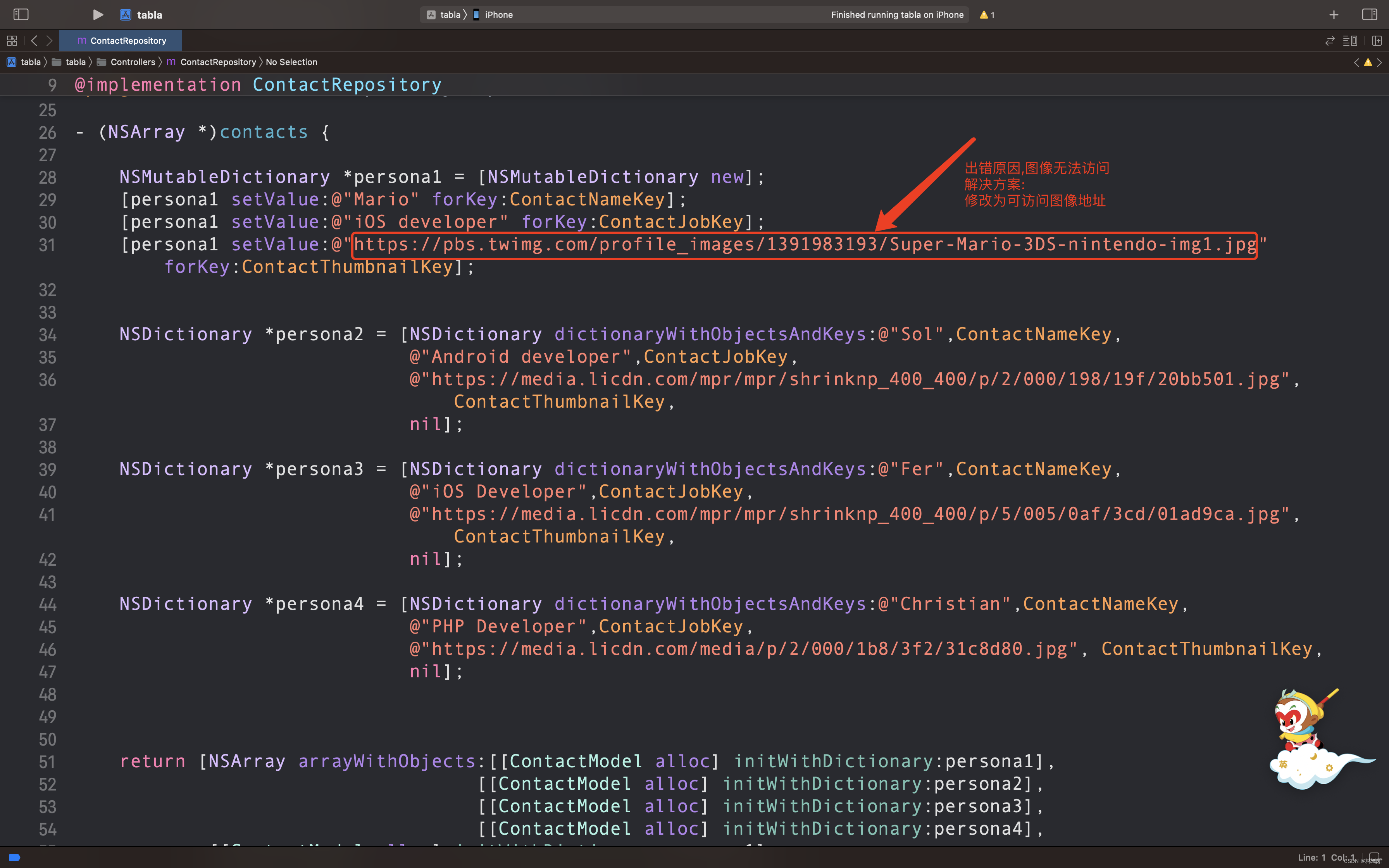Screen dimensions: 1389x868
Task: Click No Selection to open the symbol list
Action: click(291, 62)
